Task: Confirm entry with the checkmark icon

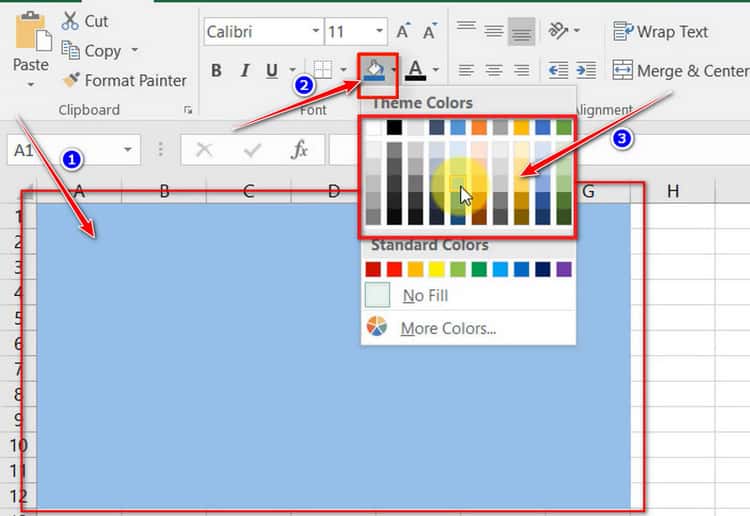Action: click(x=252, y=150)
